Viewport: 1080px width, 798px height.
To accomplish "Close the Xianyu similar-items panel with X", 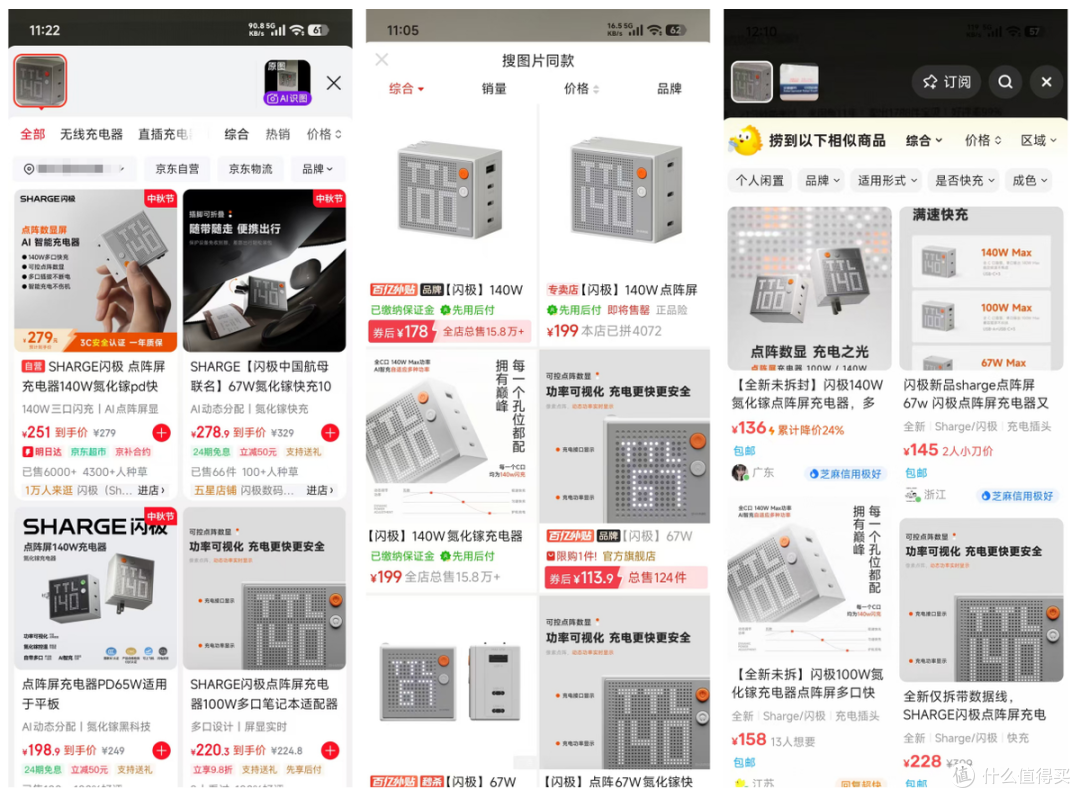I will coord(1046,82).
